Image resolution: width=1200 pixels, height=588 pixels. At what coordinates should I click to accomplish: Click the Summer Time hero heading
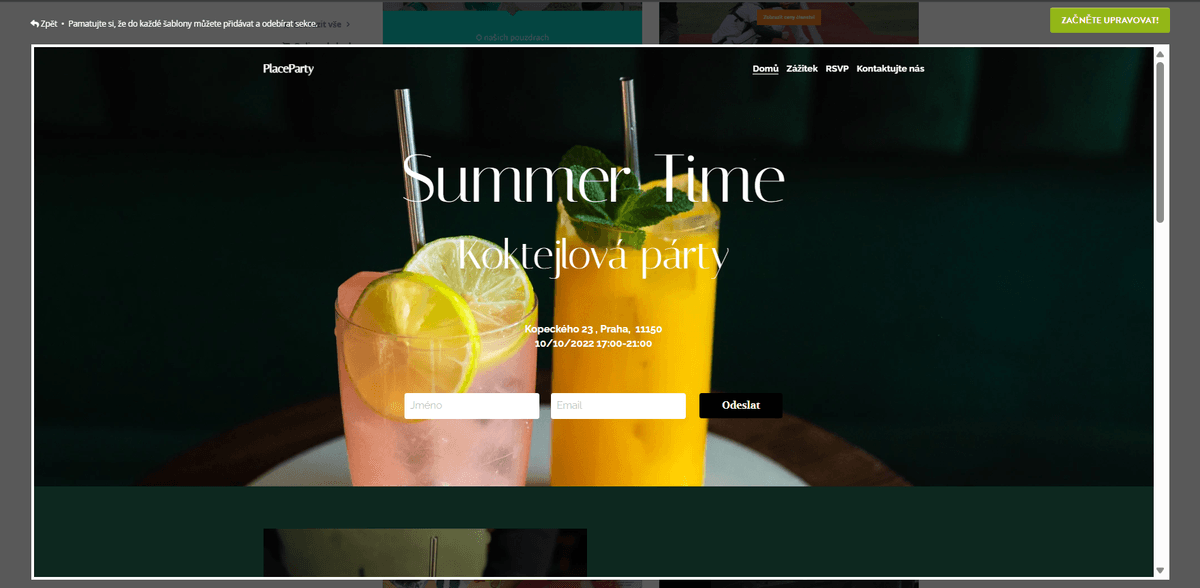[595, 180]
